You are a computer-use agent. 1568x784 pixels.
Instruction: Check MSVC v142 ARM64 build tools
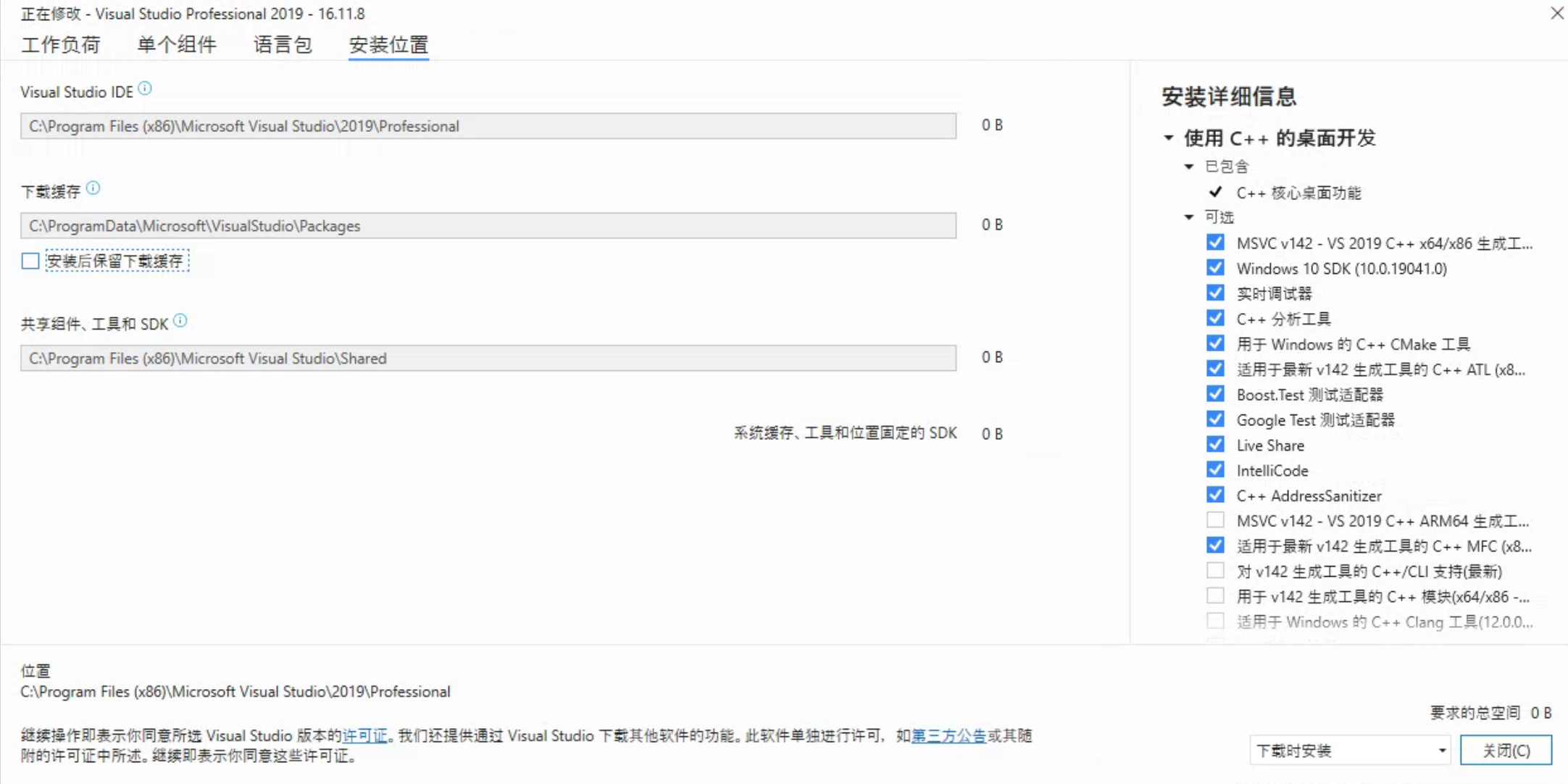pyautogui.click(x=1215, y=520)
